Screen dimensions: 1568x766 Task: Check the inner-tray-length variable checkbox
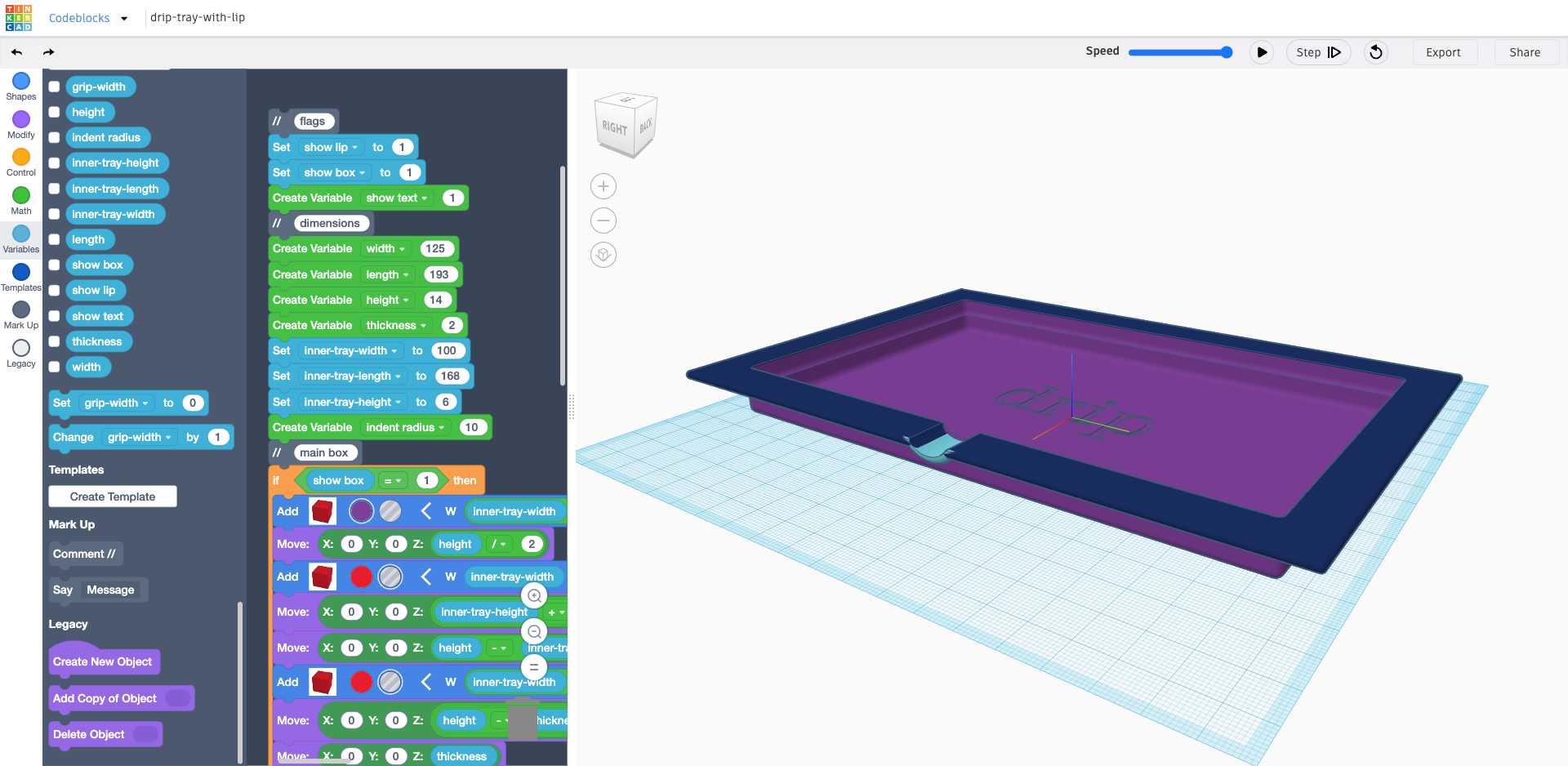54,189
